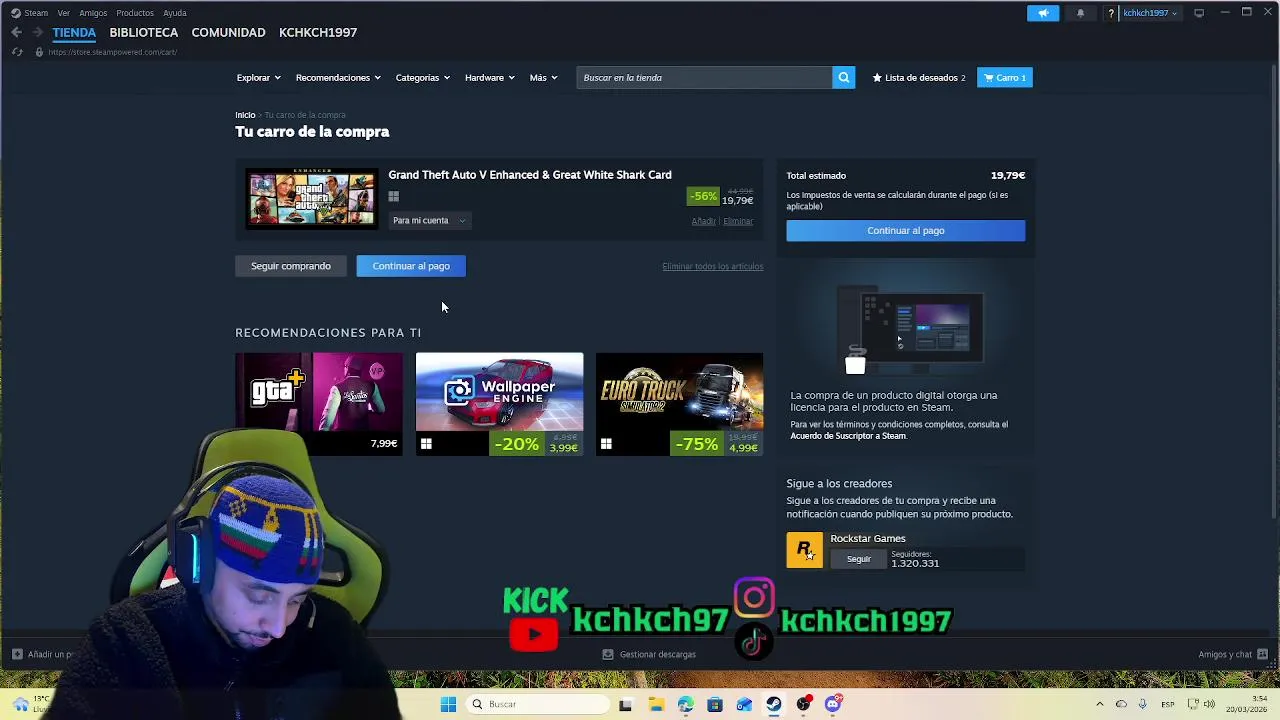Screen dimensions: 1280x720
Task: Expand the Más dropdown
Action: tap(543, 77)
